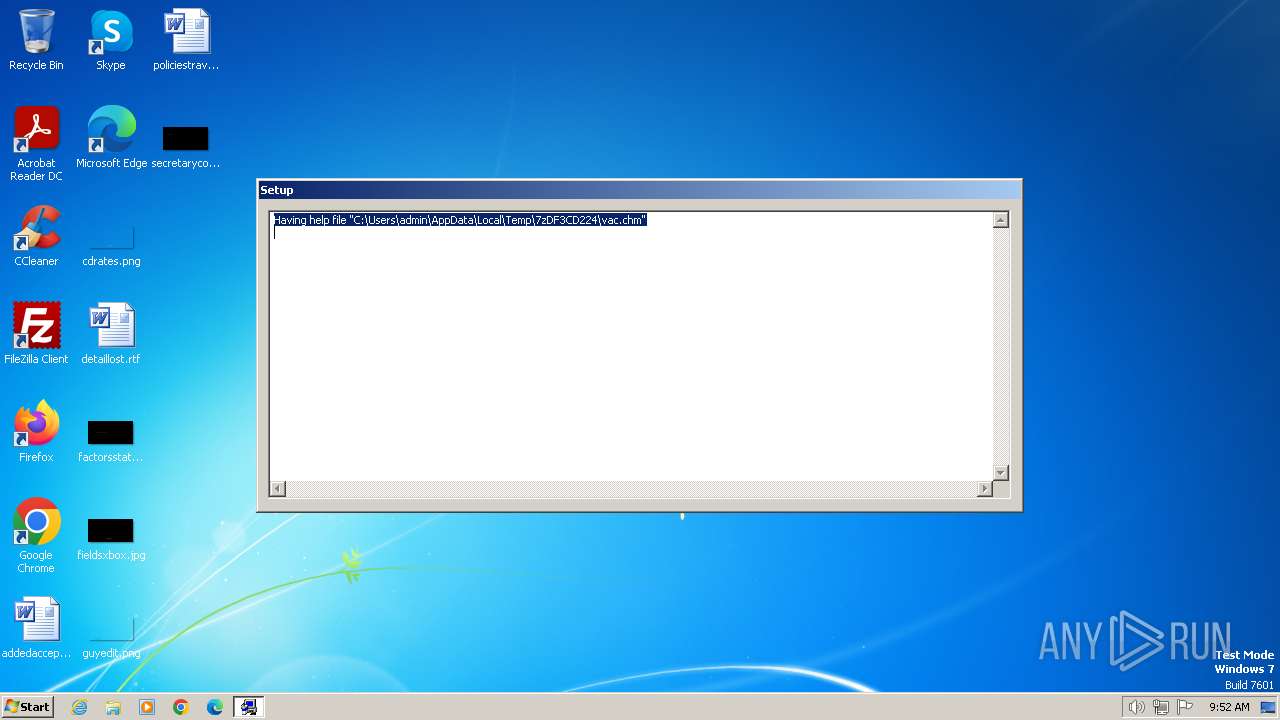The image size is (1280, 720).
Task: Launch Skype from the desktop
Action: pyautogui.click(x=110, y=40)
